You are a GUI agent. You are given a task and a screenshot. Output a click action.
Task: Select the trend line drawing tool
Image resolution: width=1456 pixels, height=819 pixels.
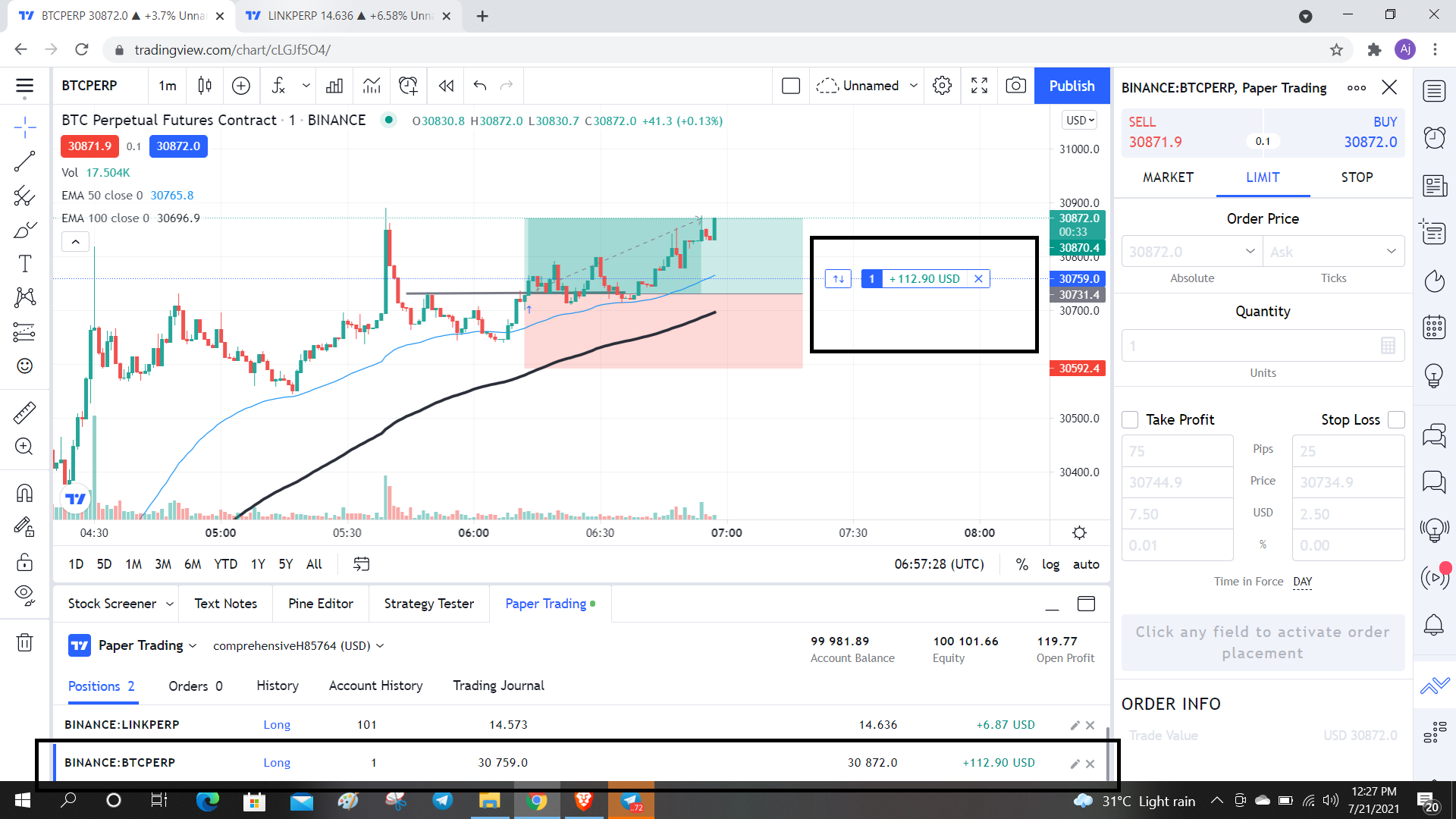pos(25,161)
